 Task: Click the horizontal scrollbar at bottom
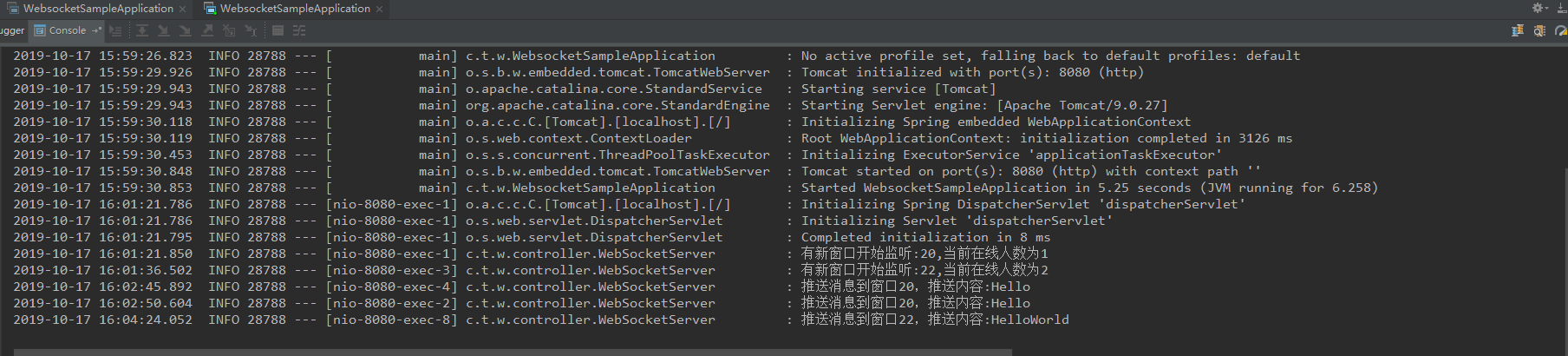pos(512,352)
